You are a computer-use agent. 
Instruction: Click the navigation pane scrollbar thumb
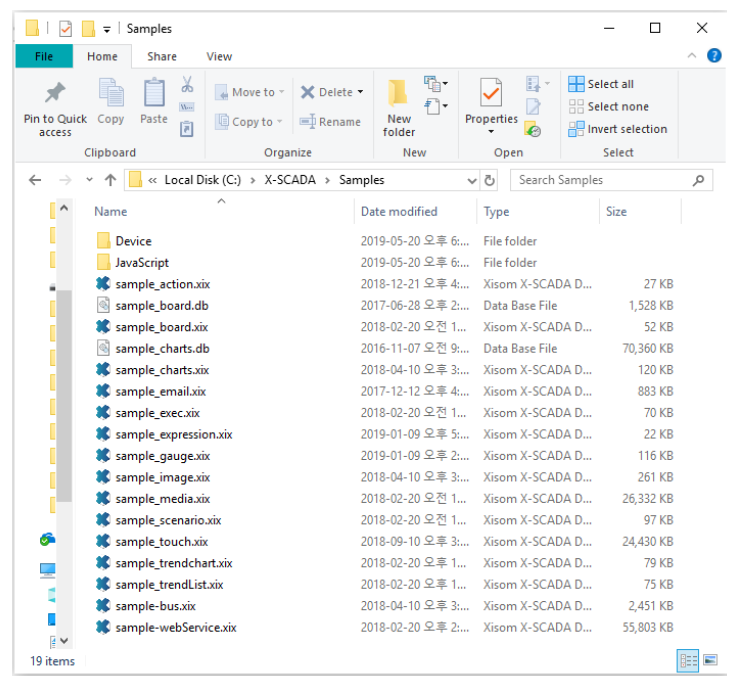click(64, 396)
